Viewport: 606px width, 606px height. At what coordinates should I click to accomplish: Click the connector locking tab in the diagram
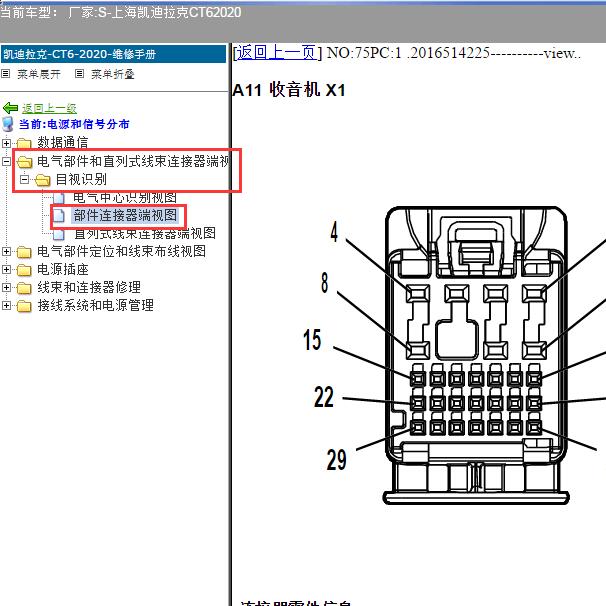tap(476, 245)
